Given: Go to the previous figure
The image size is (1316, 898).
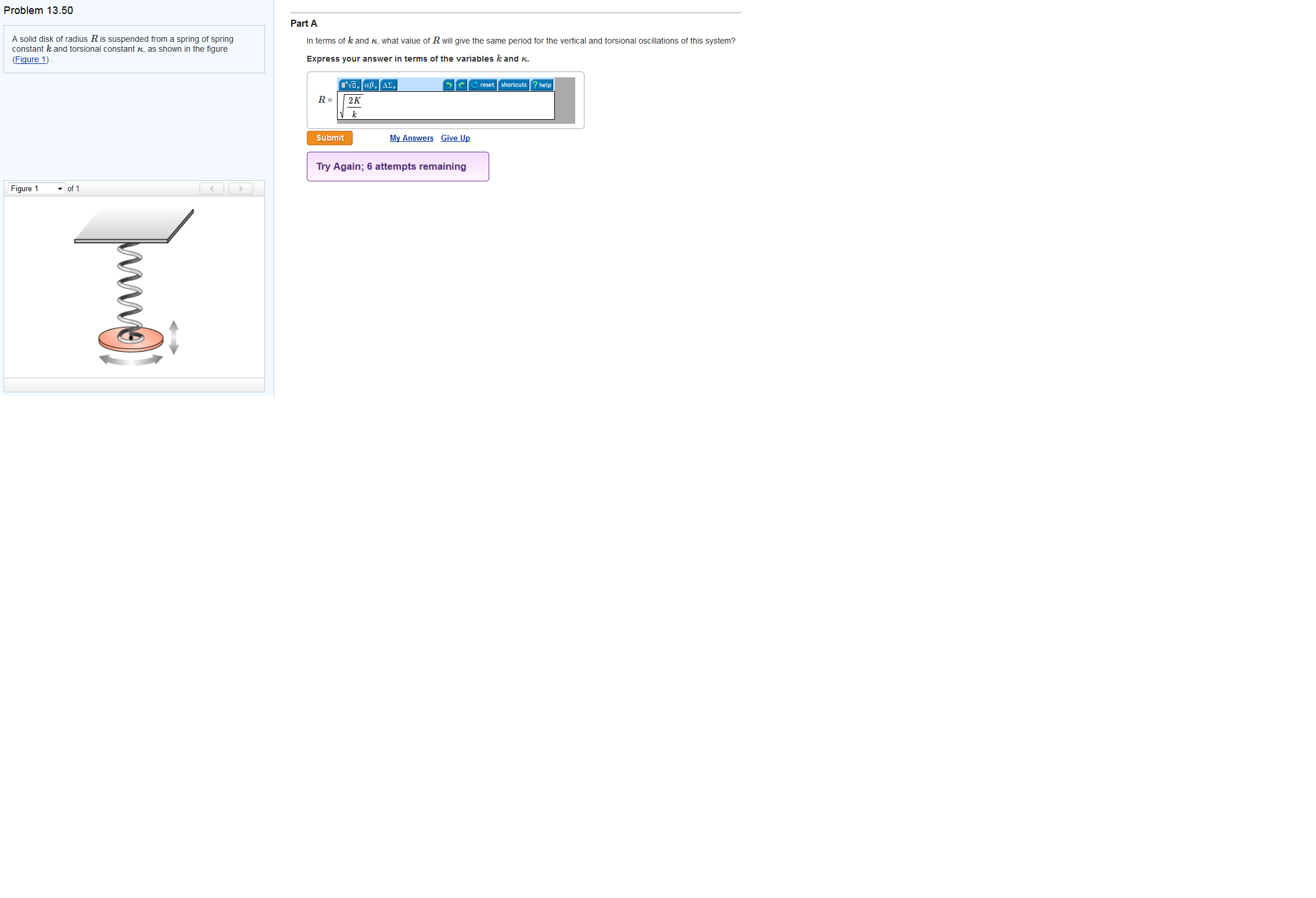Looking at the screenshot, I should pyautogui.click(x=211, y=188).
